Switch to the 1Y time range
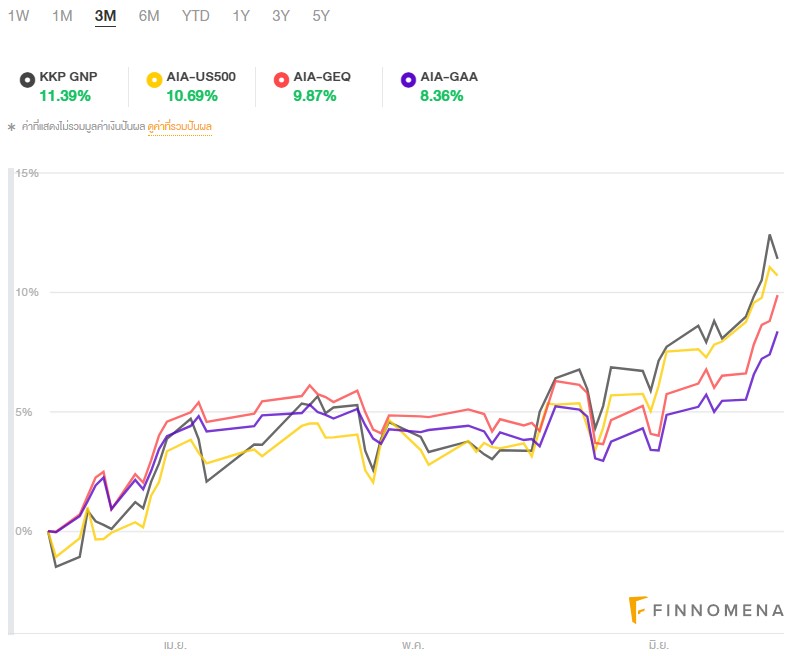 241,16
